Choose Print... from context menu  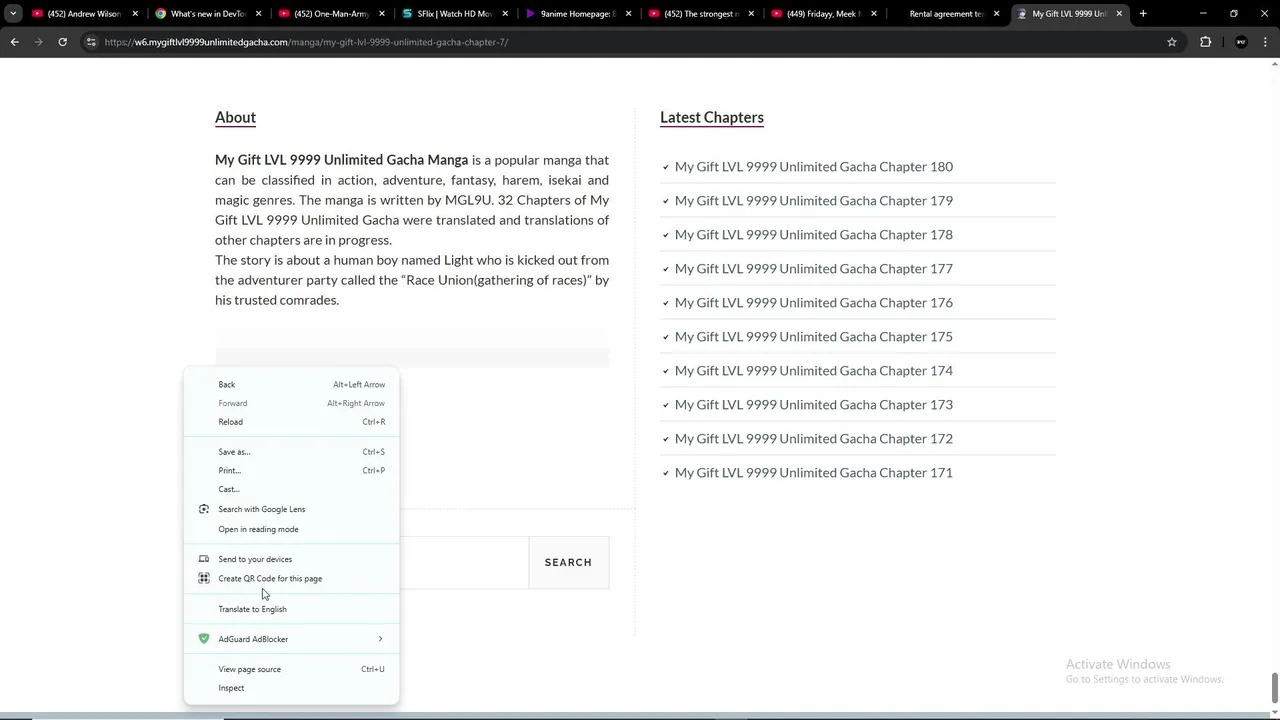[291, 470]
